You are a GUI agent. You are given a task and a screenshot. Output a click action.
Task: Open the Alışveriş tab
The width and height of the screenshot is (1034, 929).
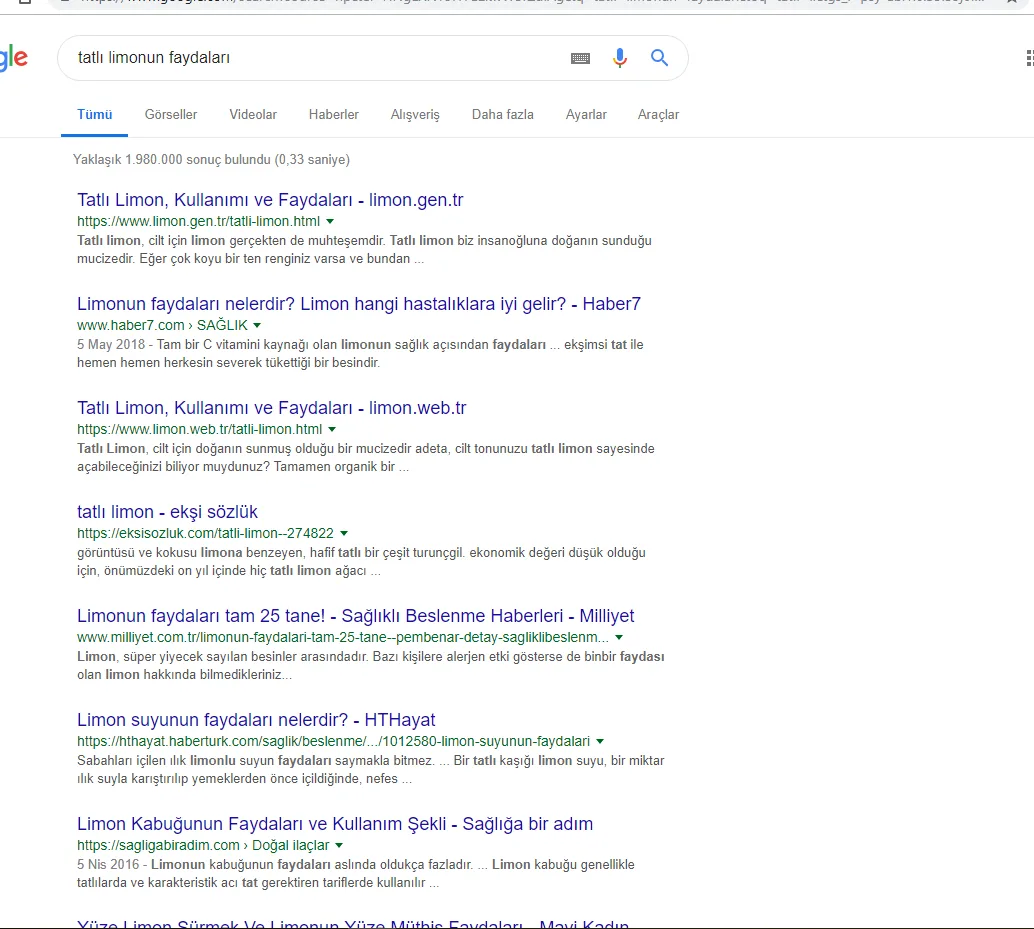(x=415, y=115)
